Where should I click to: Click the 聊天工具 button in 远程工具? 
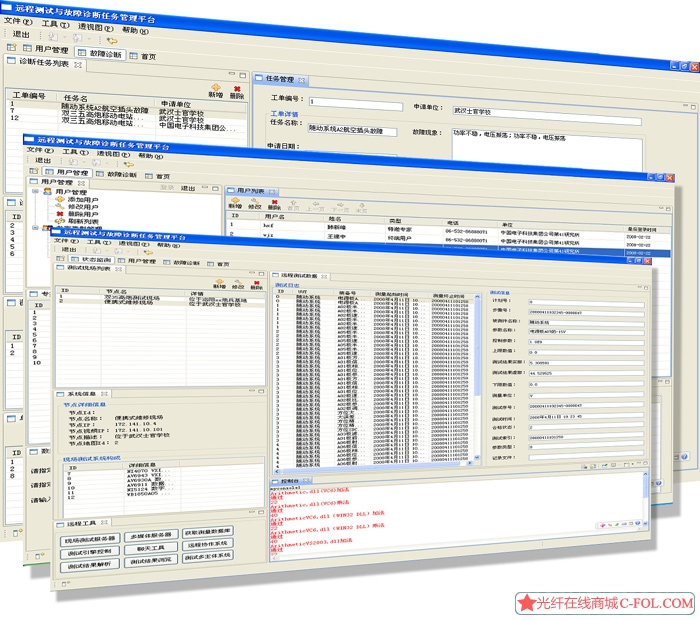pyautogui.click(x=151, y=548)
